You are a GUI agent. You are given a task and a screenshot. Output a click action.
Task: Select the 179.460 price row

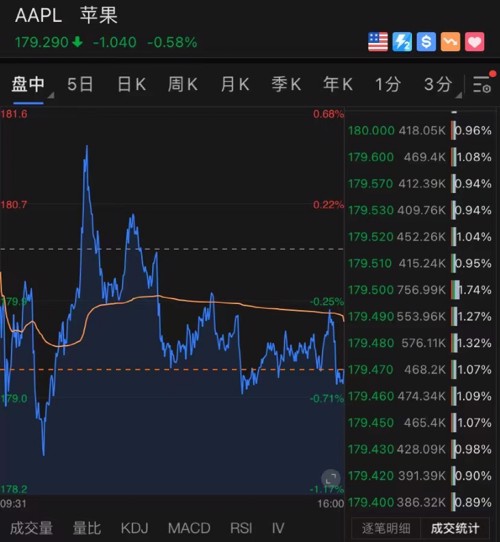[x=420, y=396]
